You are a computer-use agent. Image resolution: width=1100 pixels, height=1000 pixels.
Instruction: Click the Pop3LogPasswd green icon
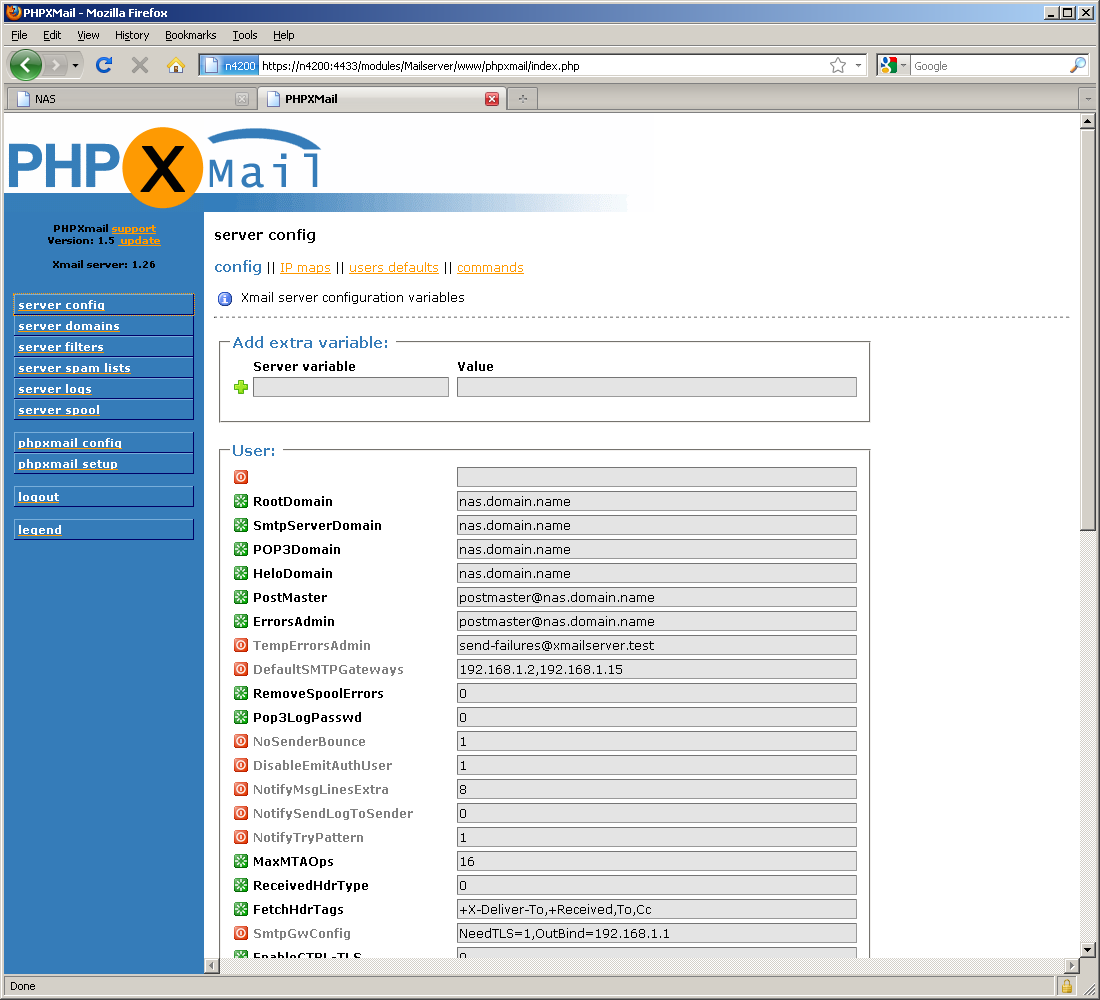click(x=241, y=717)
